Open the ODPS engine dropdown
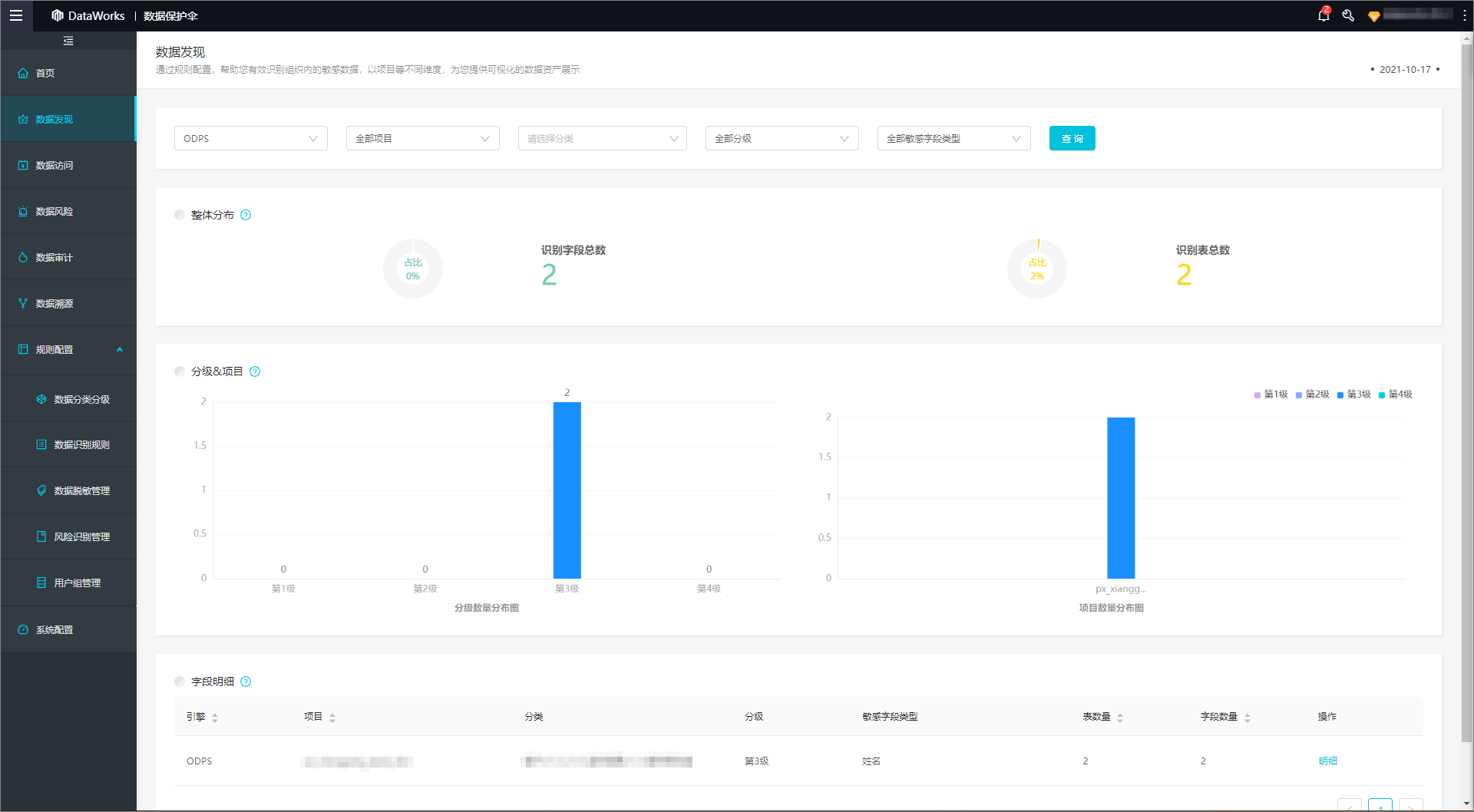The width and height of the screenshot is (1474, 812). (x=251, y=138)
